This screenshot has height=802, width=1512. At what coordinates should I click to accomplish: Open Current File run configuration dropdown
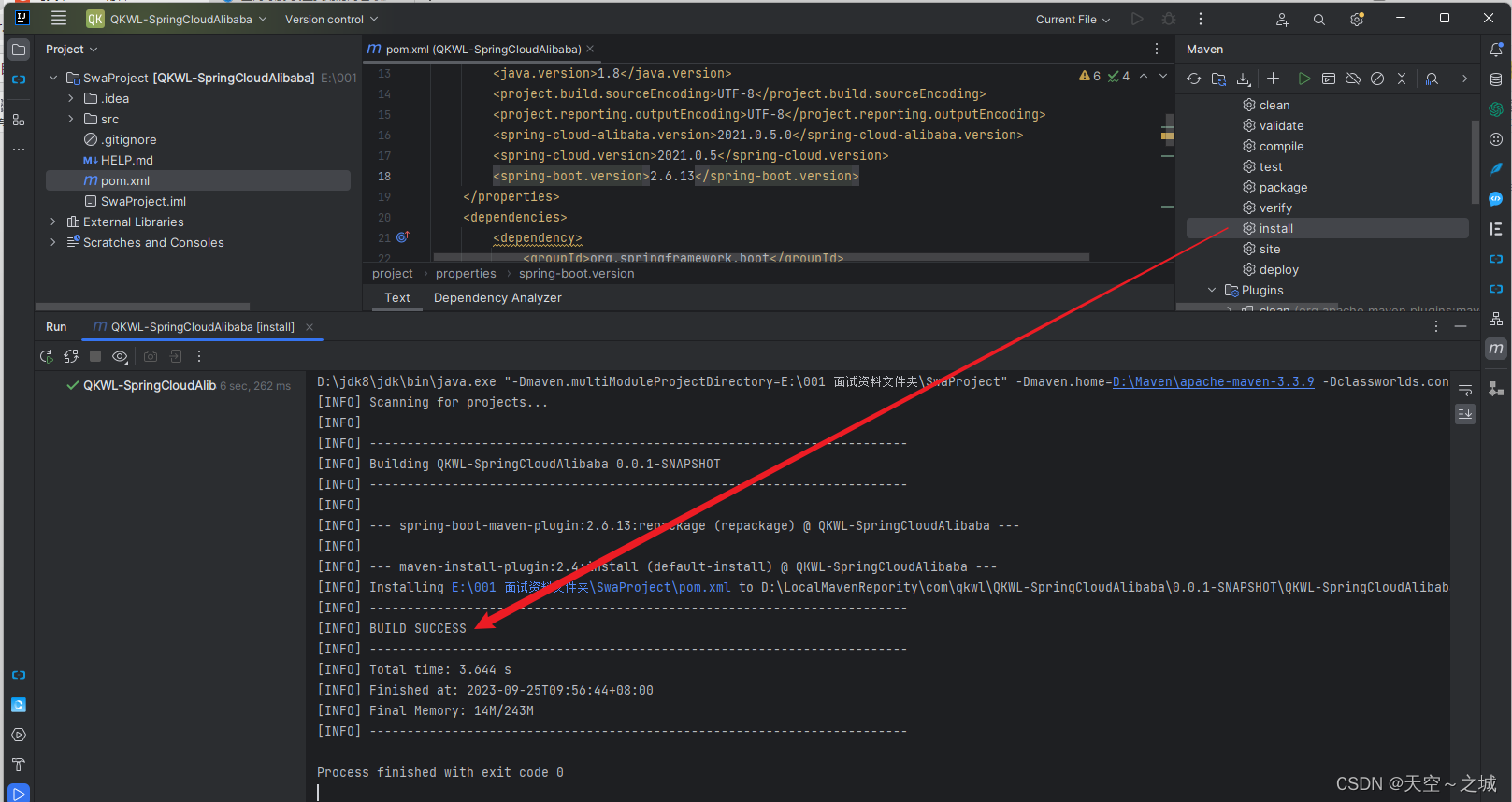click(x=1073, y=19)
